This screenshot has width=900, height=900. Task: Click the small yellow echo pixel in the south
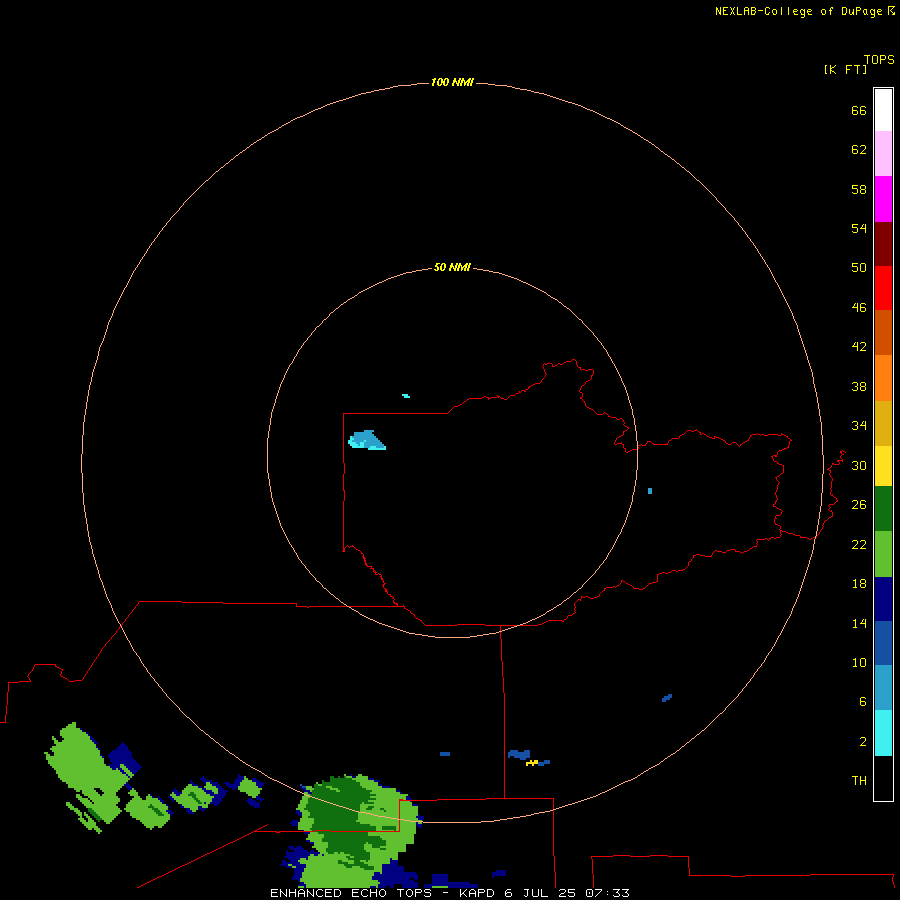(532, 763)
